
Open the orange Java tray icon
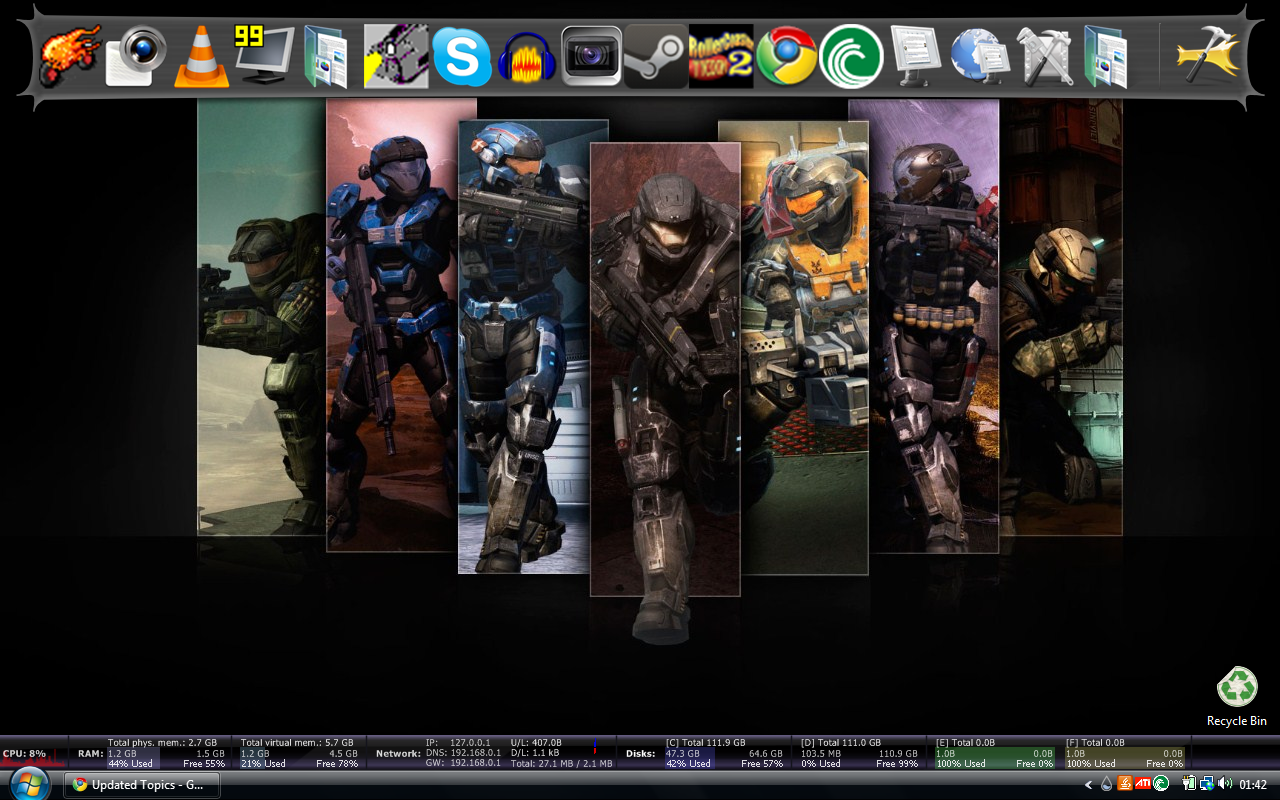coord(1125,785)
